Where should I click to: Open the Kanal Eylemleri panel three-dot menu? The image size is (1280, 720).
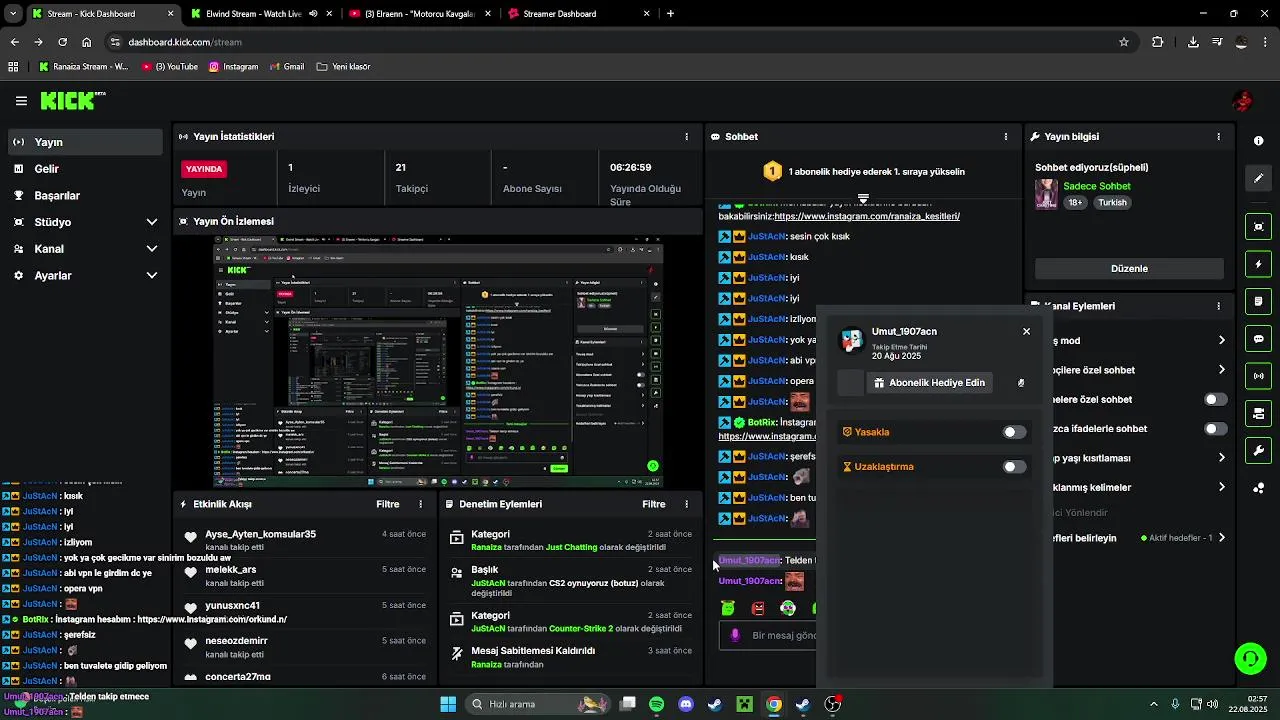point(1218,306)
